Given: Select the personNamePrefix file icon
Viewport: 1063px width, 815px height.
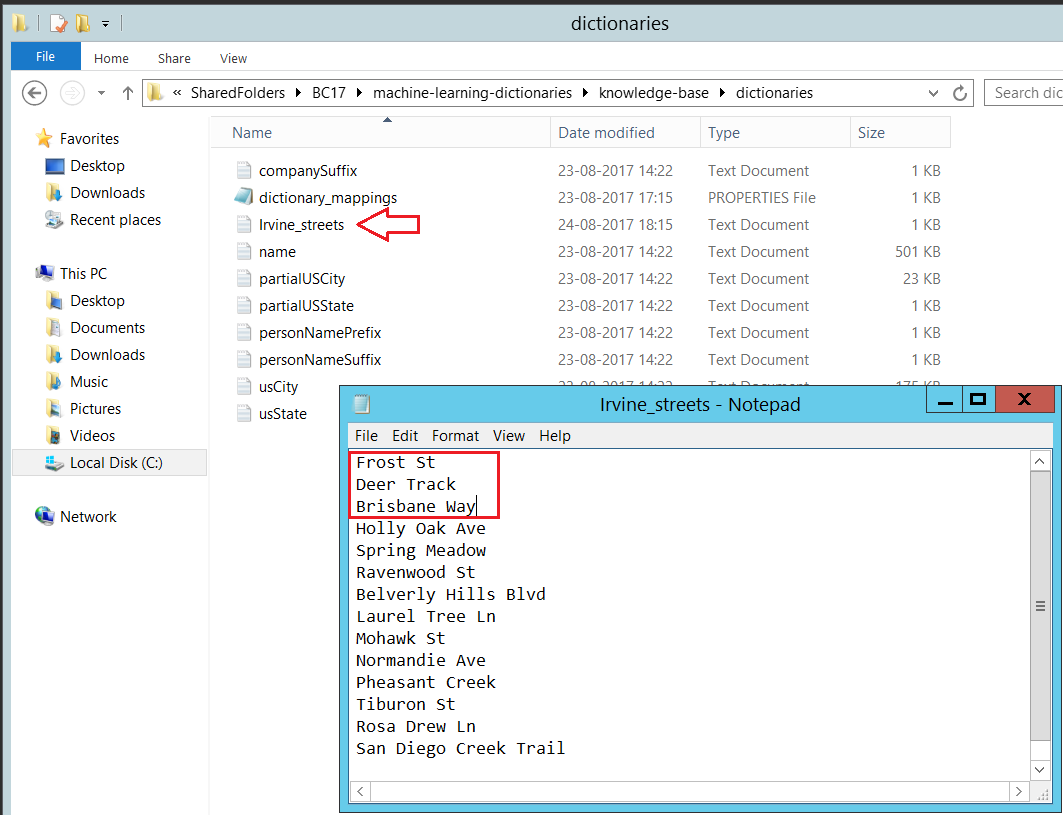Looking at the screenshot, I should point(244,333).
